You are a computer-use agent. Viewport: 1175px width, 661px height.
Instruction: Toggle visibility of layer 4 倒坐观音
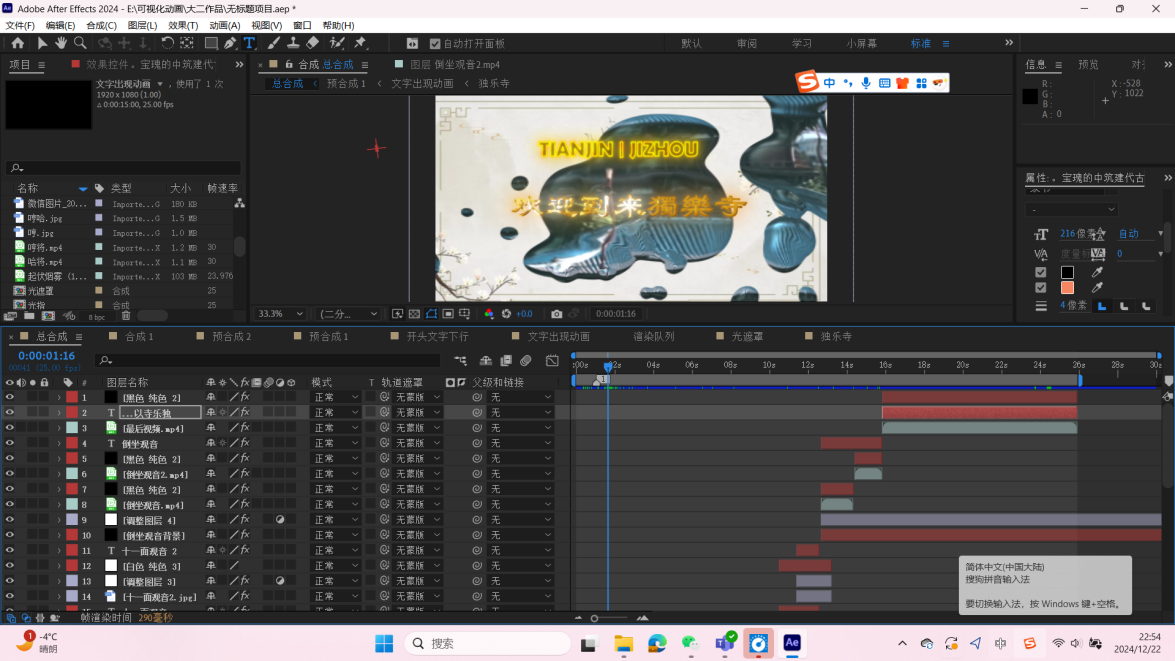[10, 443]
